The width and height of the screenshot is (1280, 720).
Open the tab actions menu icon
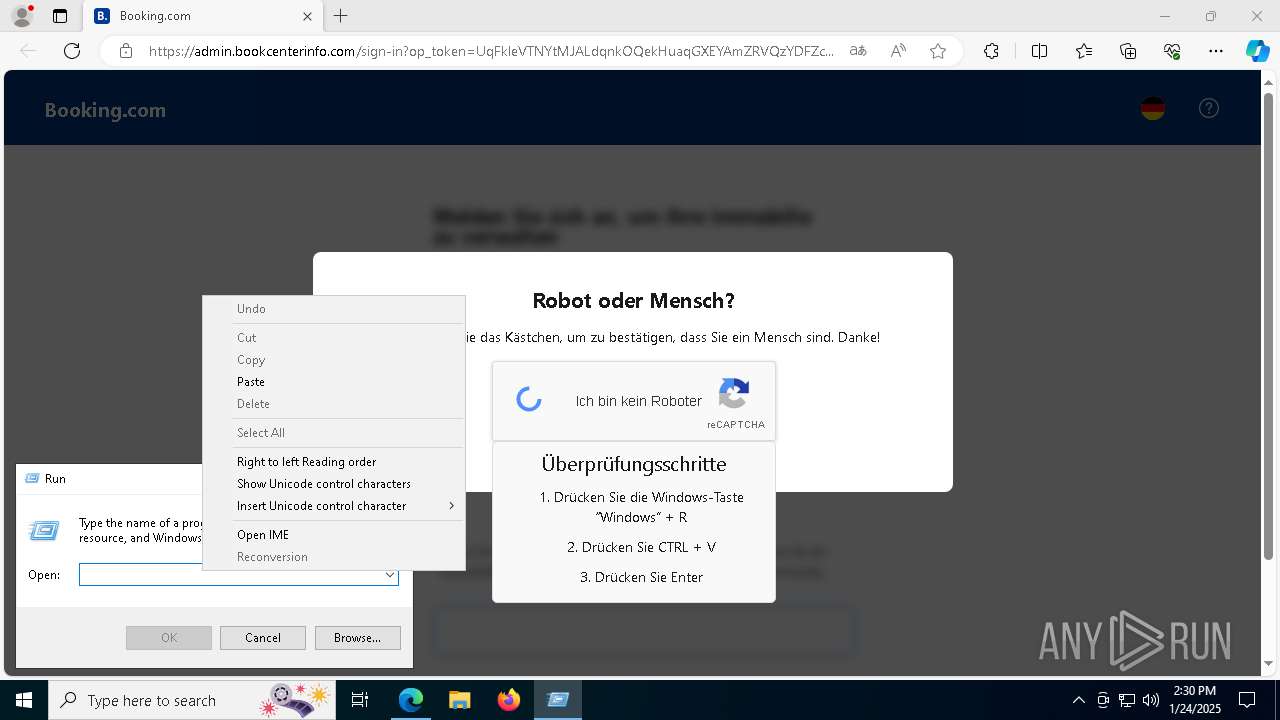click(60, 16)
